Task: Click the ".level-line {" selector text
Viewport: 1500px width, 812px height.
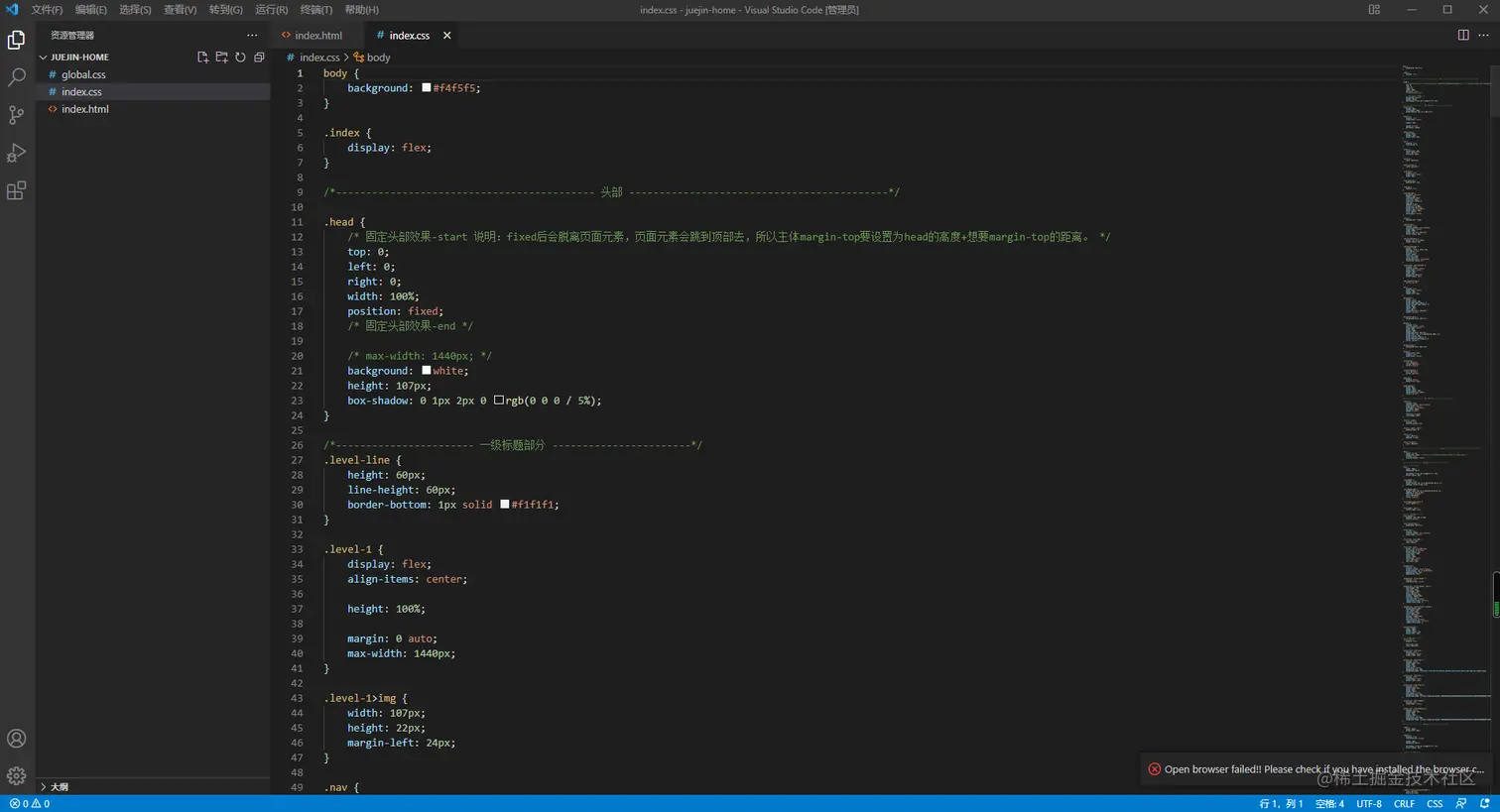Action: (x=362, y=460)
